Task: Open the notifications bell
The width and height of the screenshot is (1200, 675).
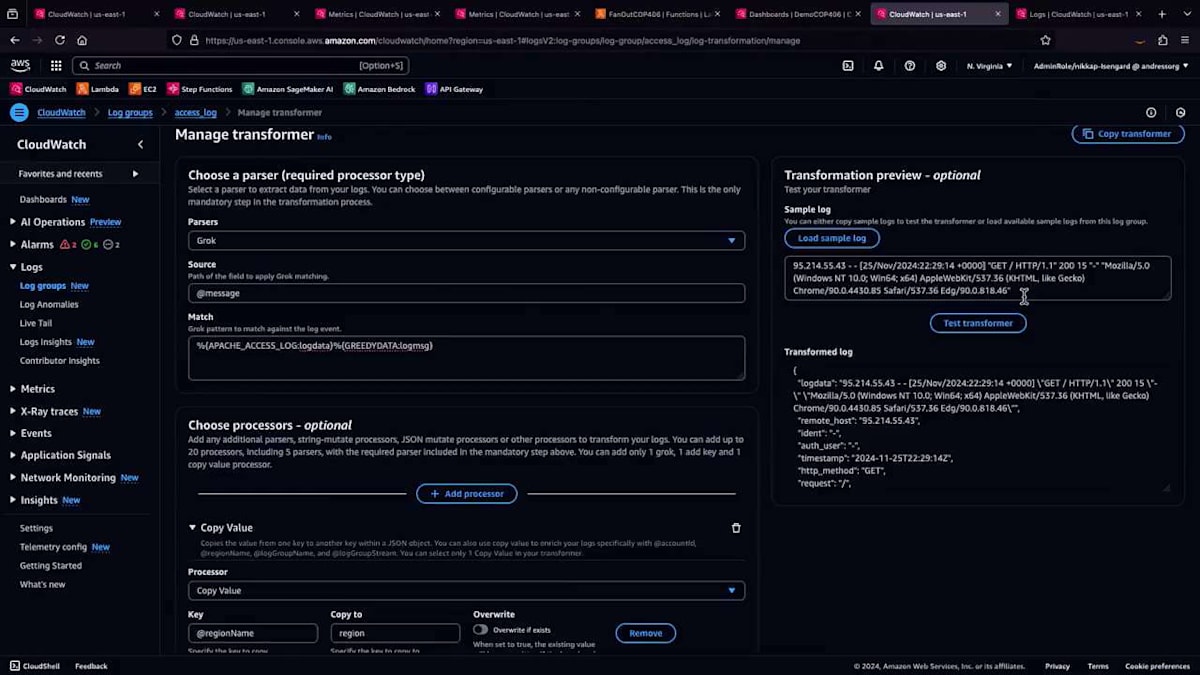Action: tap(878, 65)
